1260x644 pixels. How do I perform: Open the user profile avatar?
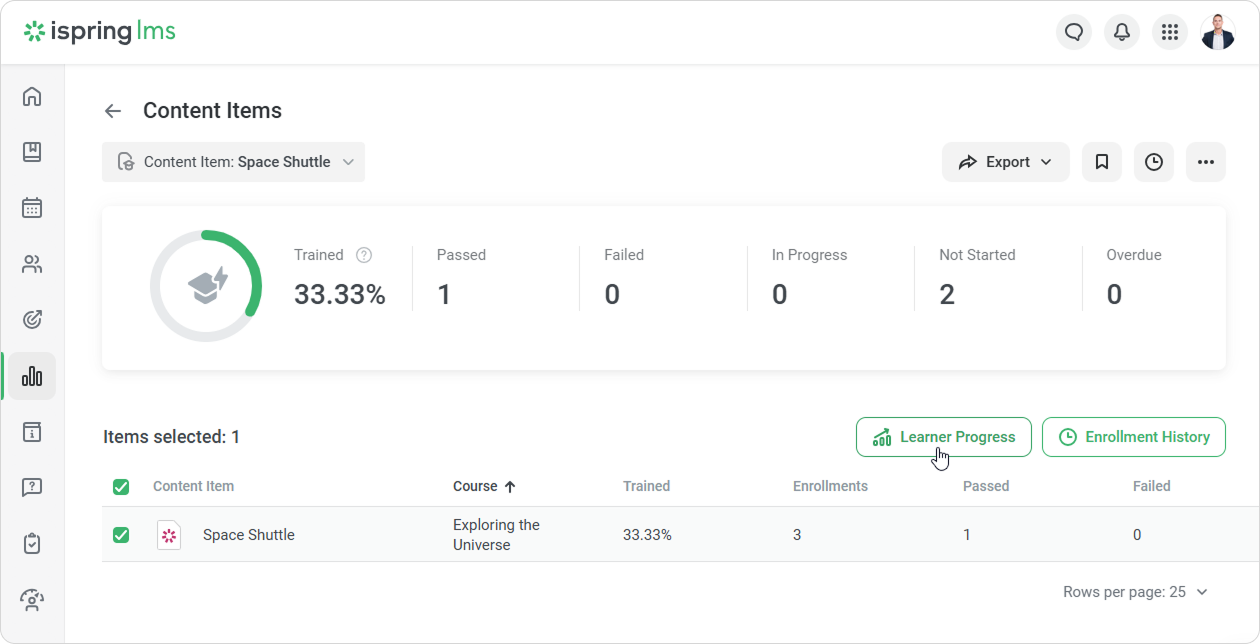point(1218,32)
